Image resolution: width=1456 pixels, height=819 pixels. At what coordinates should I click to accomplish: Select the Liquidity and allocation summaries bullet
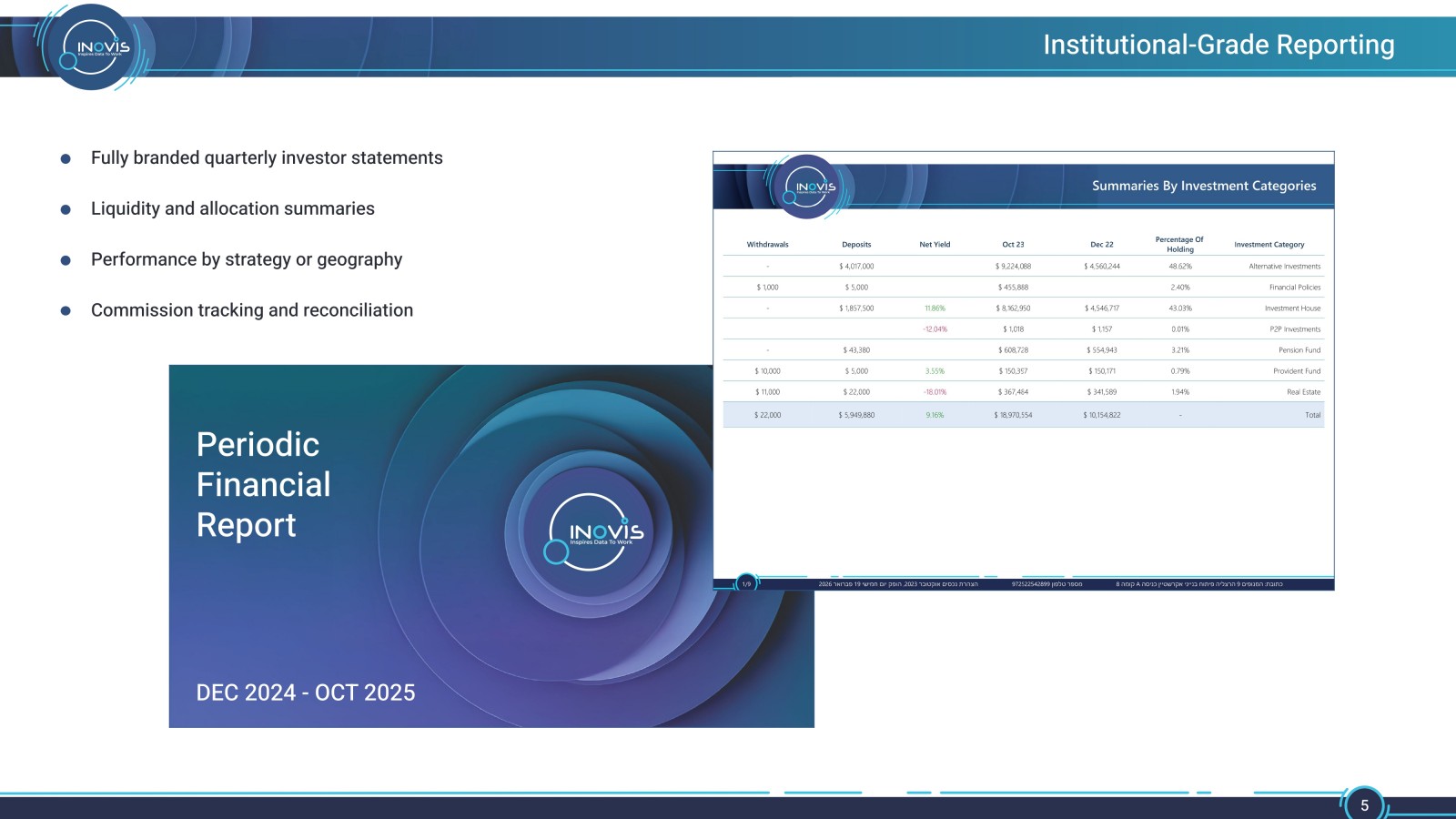click(233, 209)
